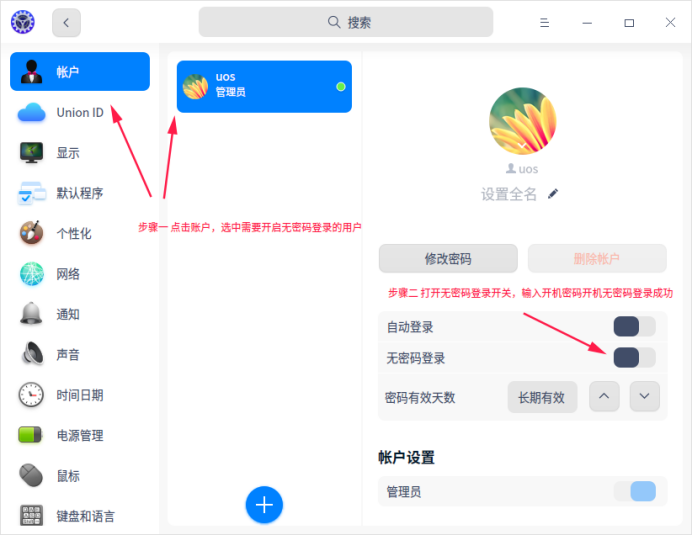Increase password validity days with up arrow

coord(604,396)
